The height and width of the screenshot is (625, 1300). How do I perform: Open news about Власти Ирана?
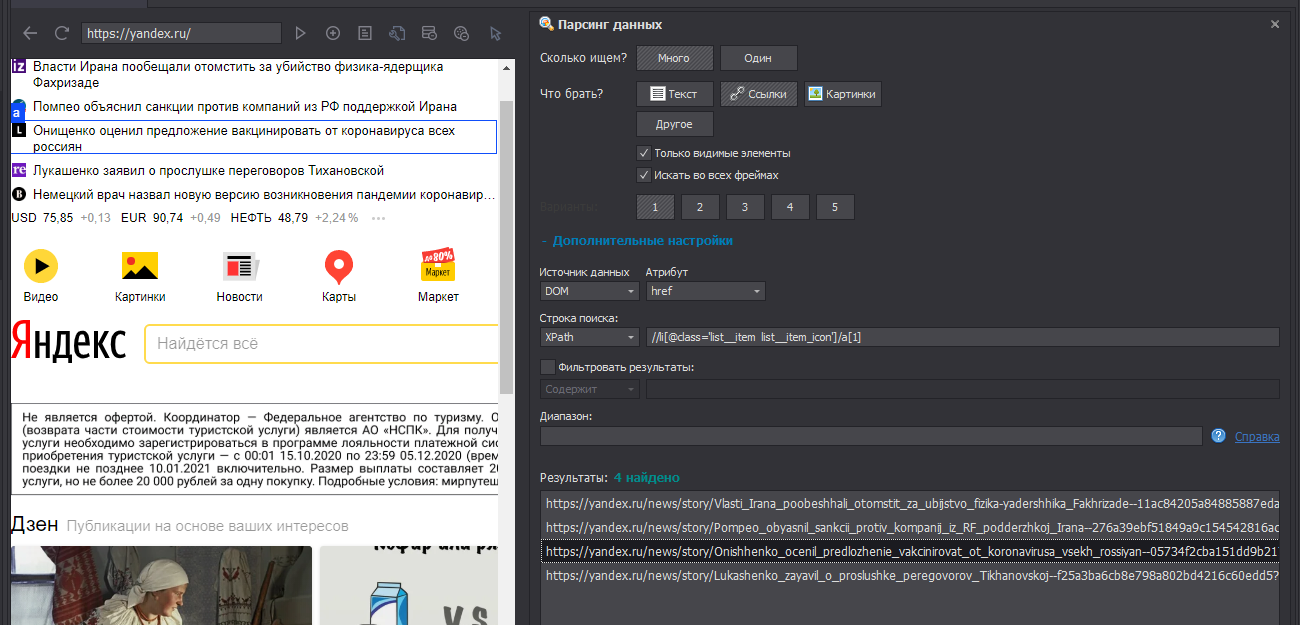(x=238, y=74)
